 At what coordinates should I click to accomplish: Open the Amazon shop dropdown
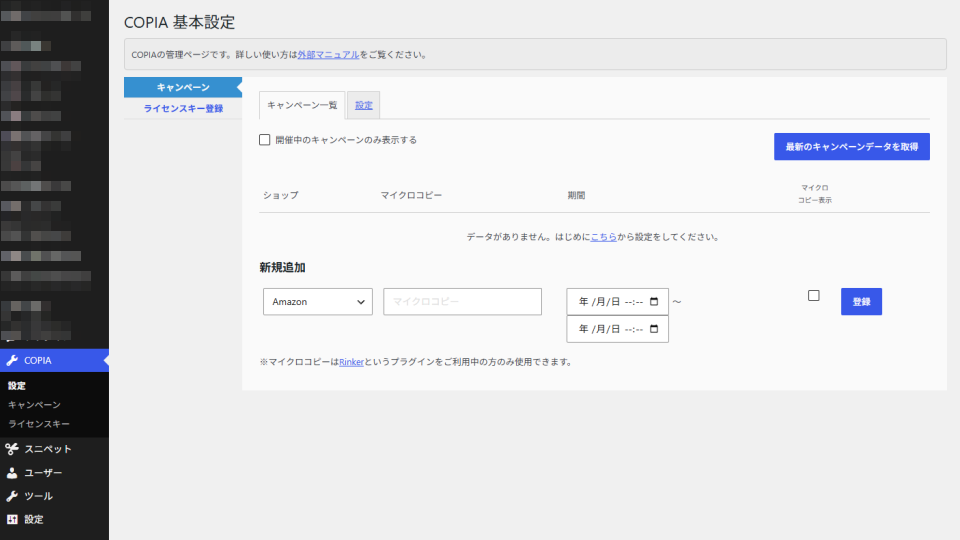(318, 302)
